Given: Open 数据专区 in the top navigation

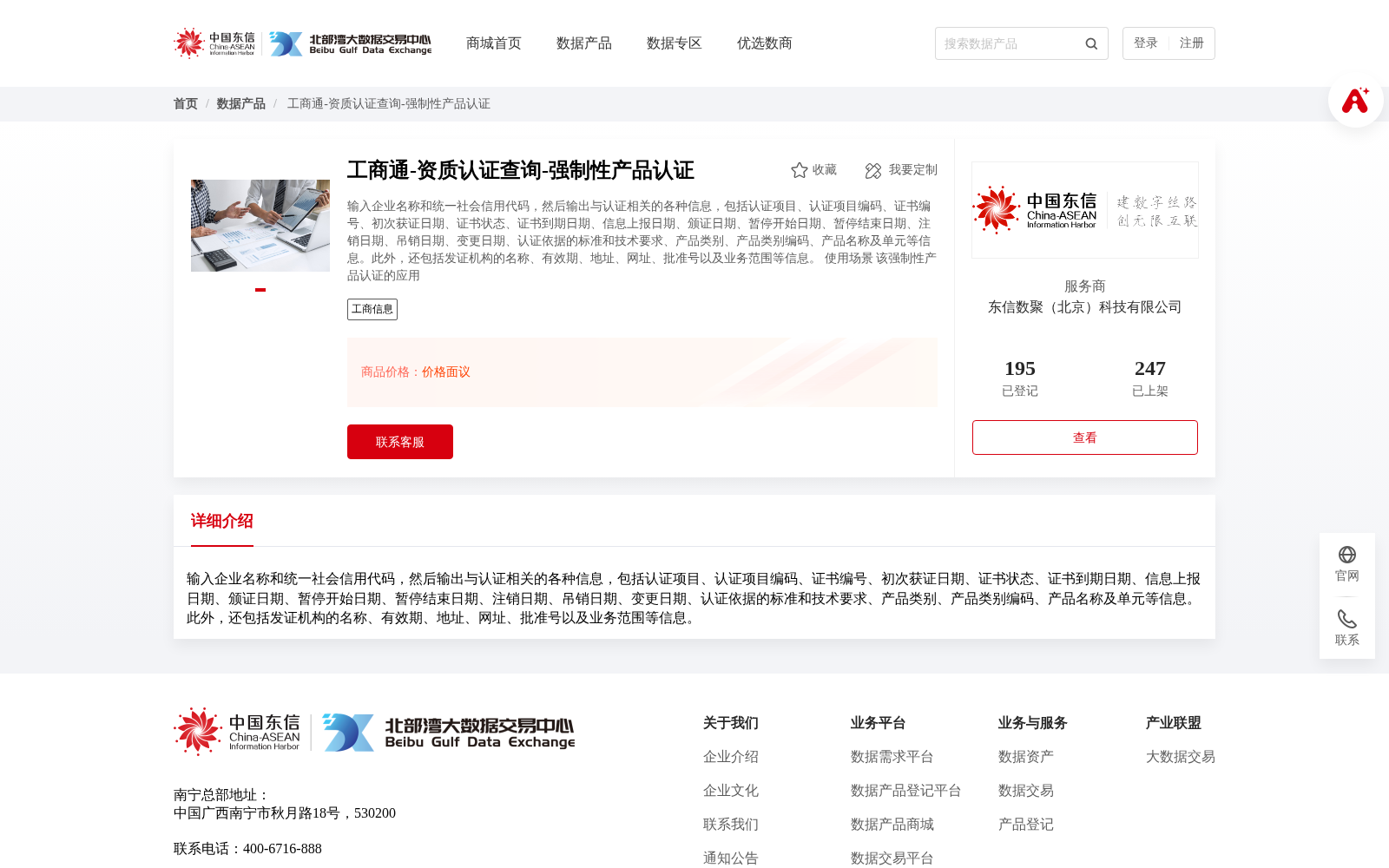Looking at the screenshot, I should click(x=675, y=43).
